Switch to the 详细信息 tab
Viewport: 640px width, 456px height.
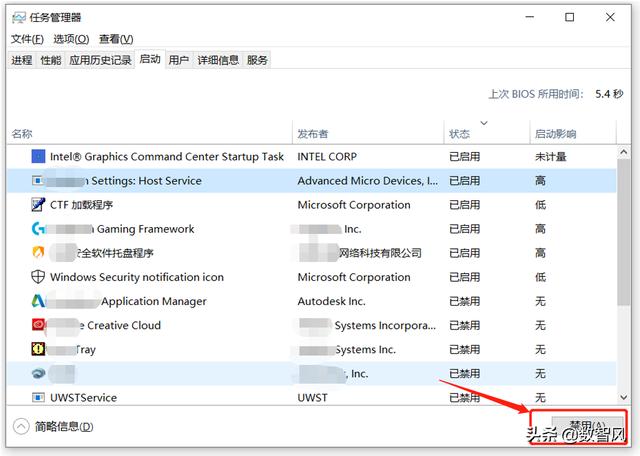pyautogui.click(x=218, y=60)
